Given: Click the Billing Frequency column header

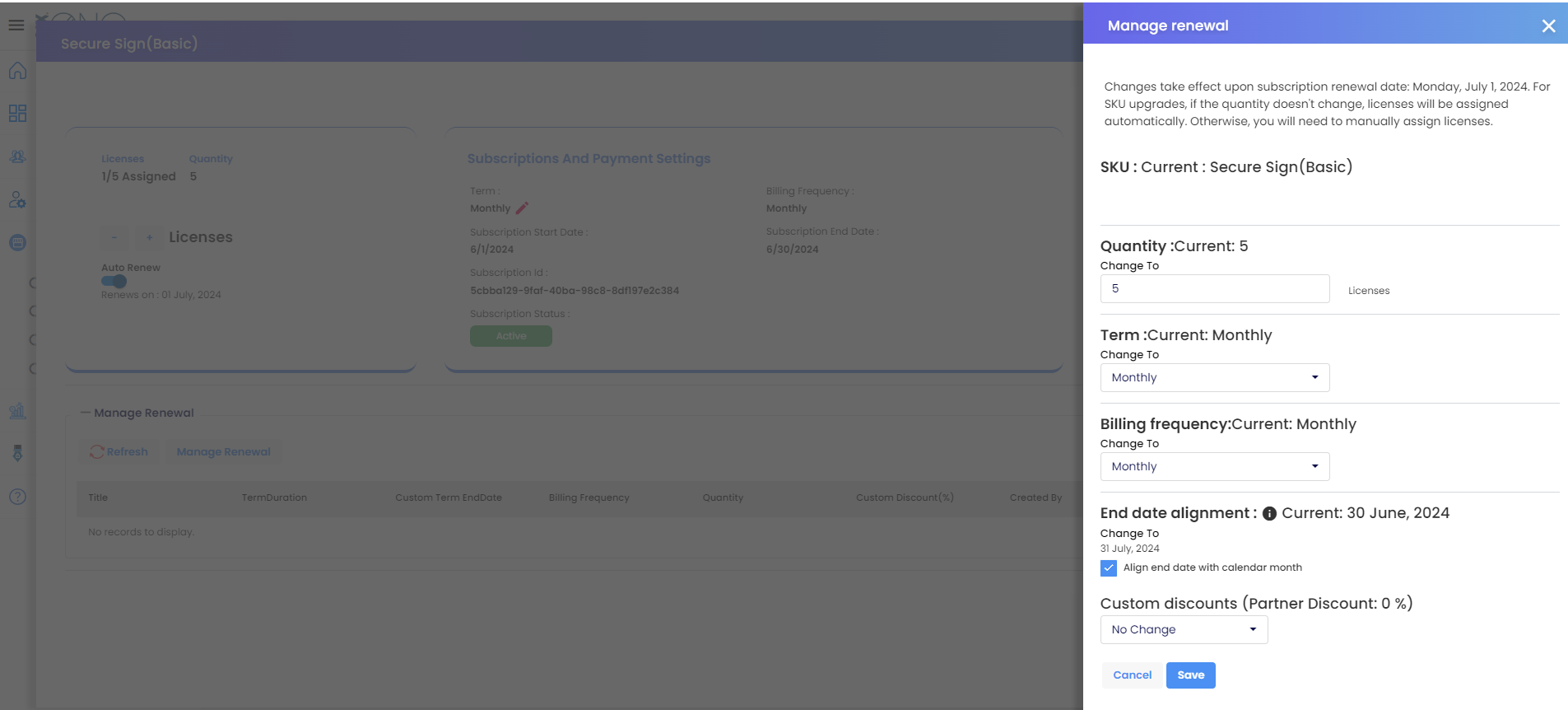Looking at the screenshot, I should 589,497.
